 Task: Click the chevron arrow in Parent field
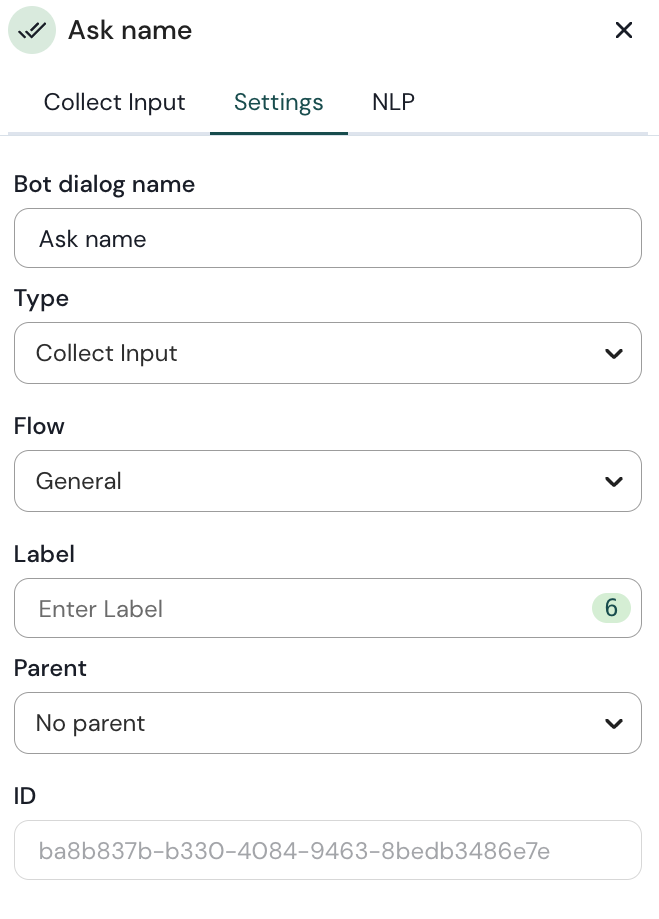coord(614,723)
